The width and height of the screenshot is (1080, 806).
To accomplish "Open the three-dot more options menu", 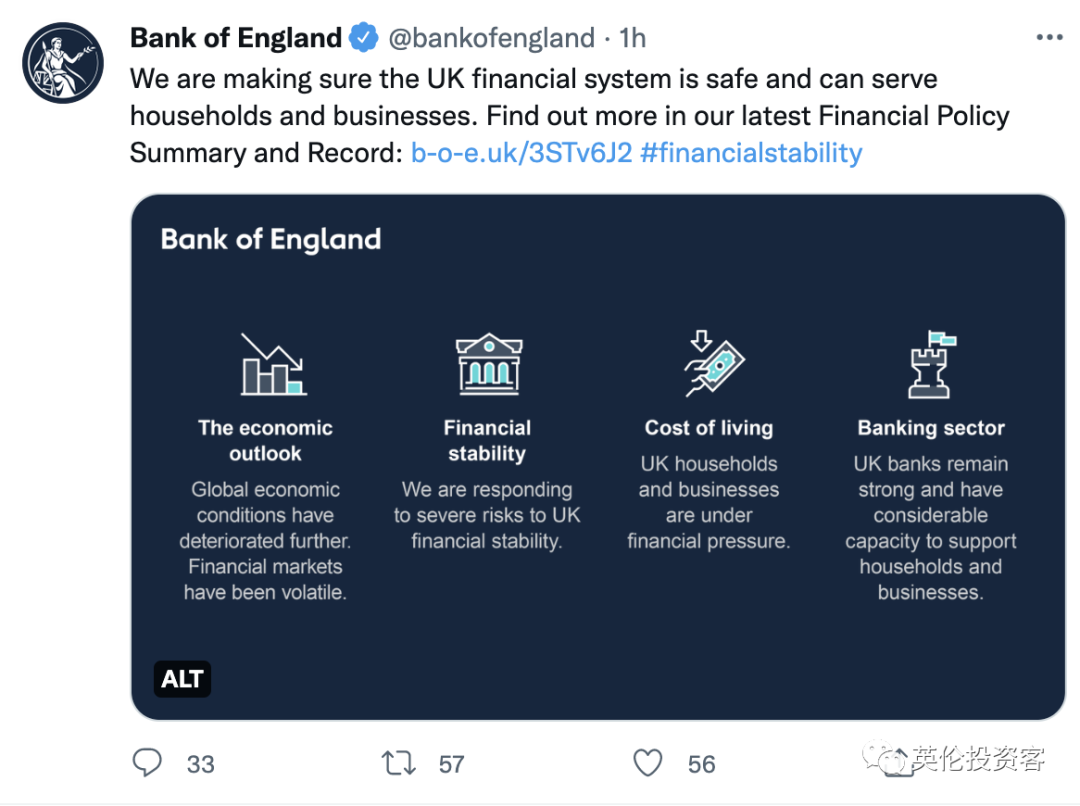I will pos(1049,37).
